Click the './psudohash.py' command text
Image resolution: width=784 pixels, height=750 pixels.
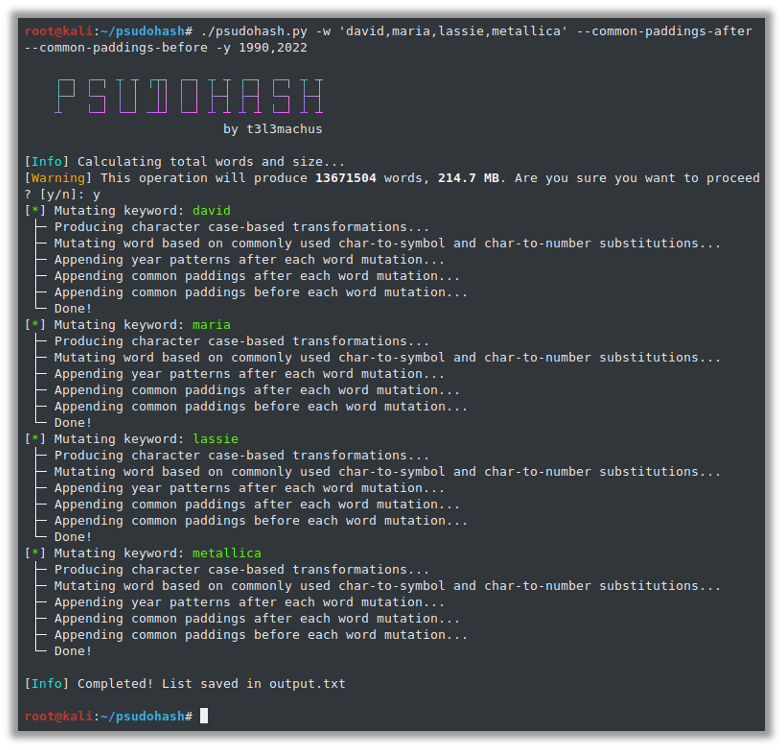pyautogui.click(x=254, y=31)
